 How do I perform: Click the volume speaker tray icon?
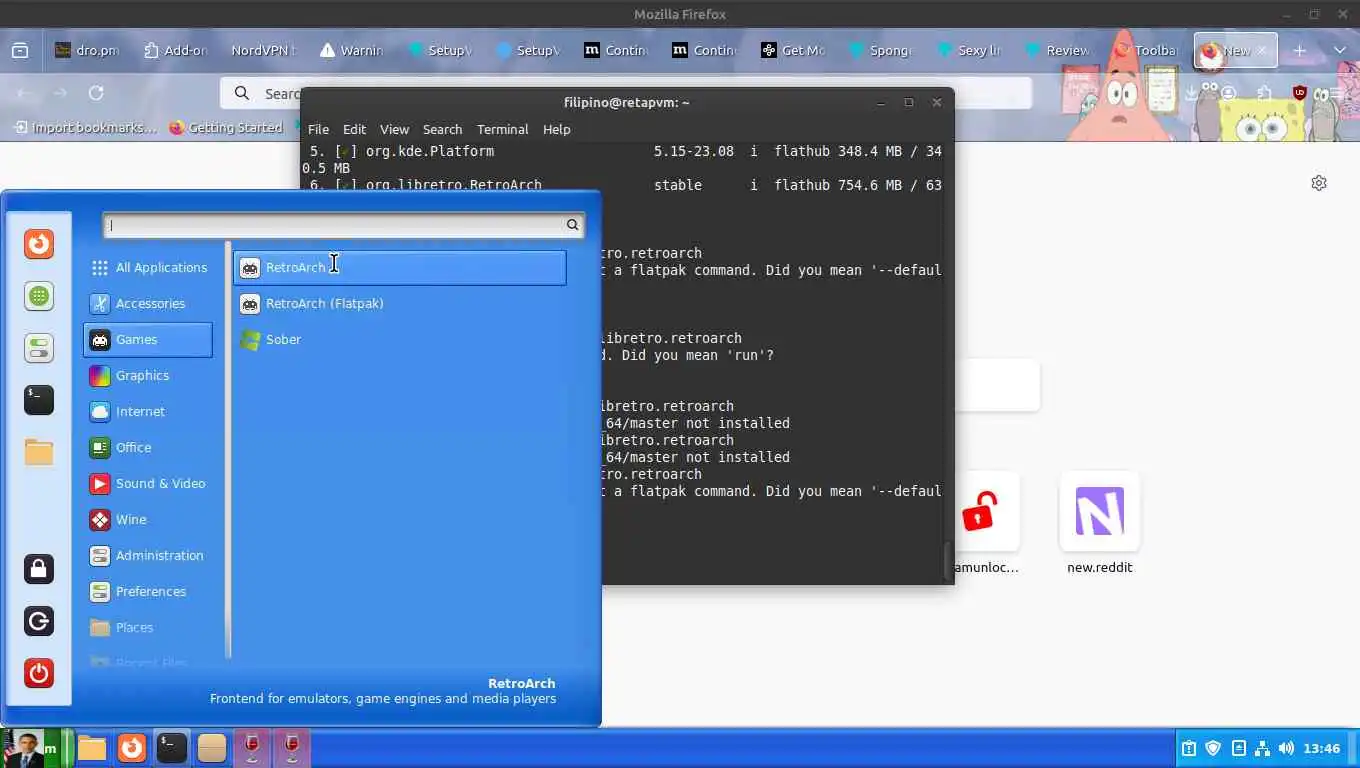(1286, 748)
